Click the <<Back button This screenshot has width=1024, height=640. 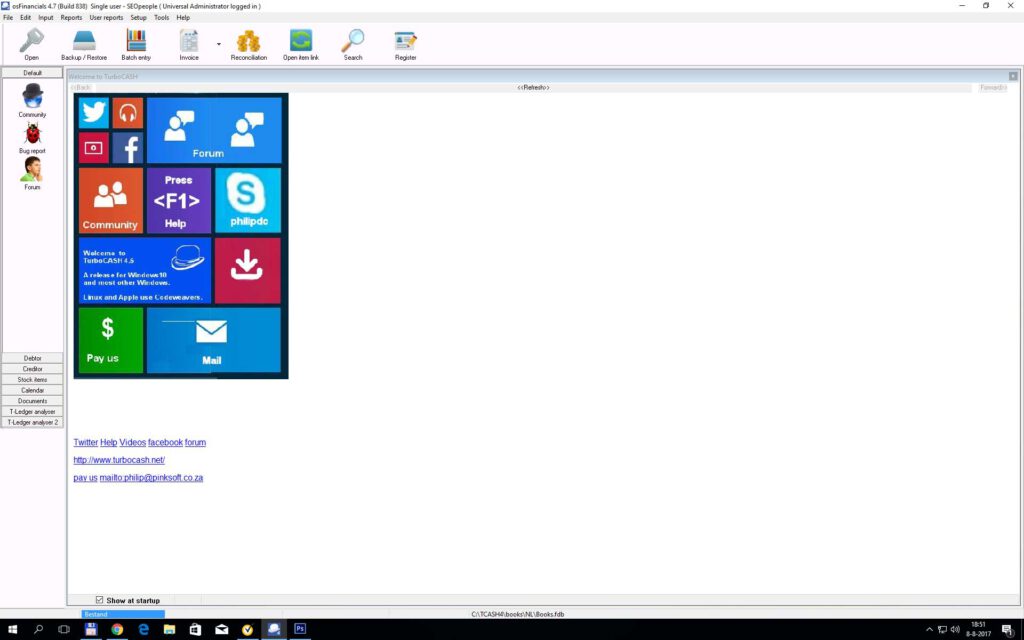(81, 87)
